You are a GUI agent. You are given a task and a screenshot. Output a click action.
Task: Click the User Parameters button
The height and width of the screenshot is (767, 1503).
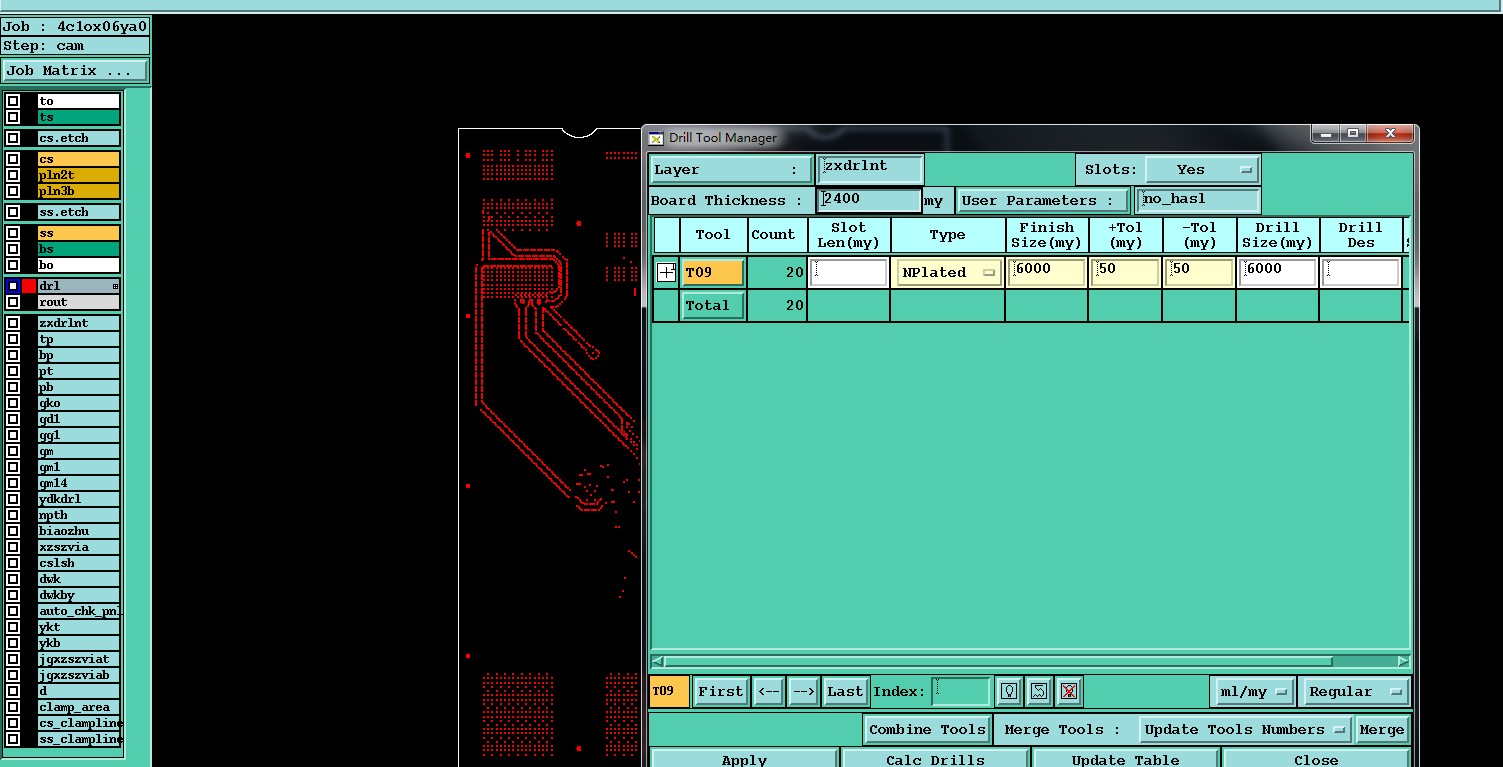pyautogui.click(x=1042, y=200)
